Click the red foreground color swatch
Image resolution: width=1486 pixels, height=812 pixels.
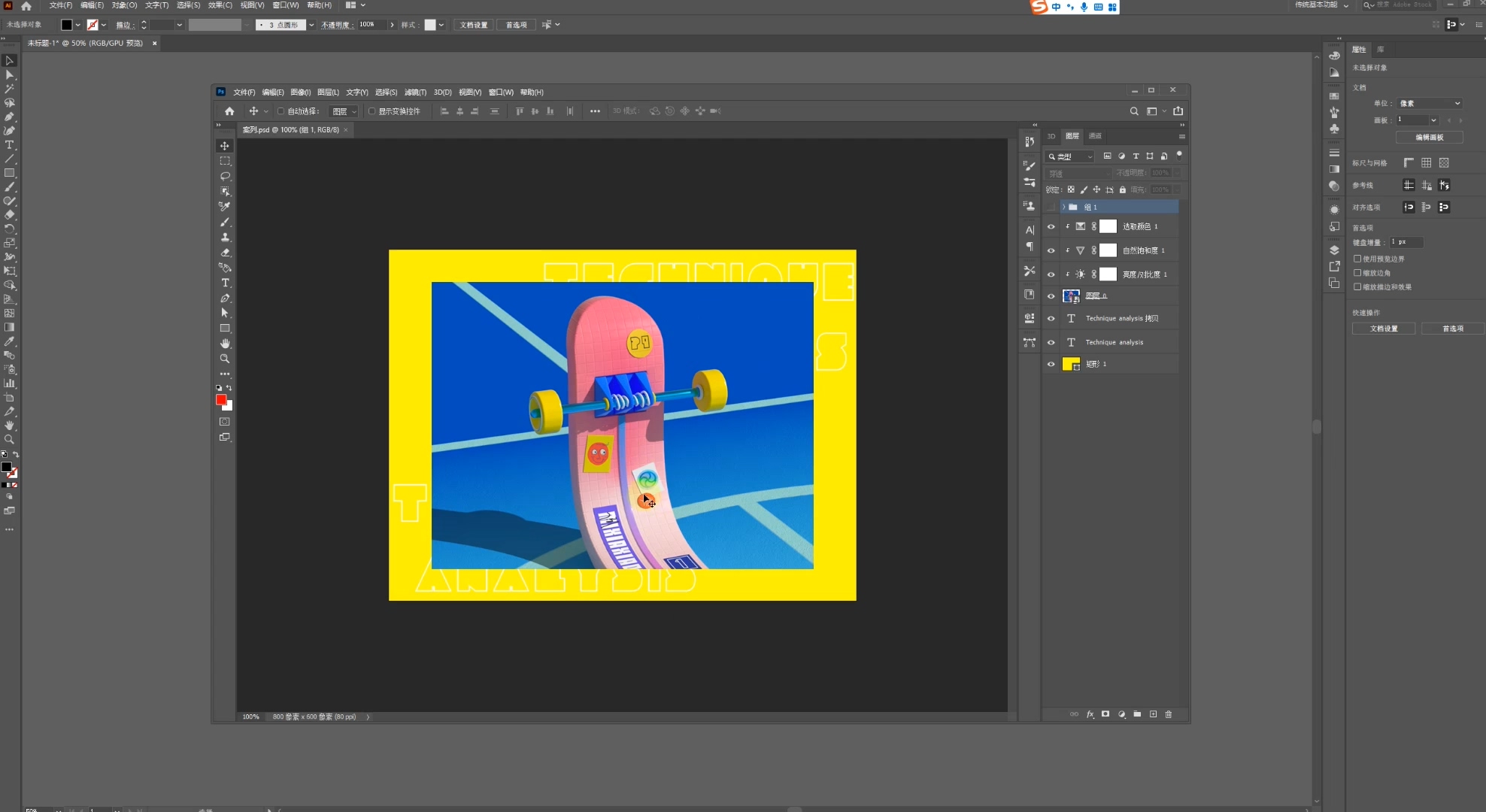point(221,400)
